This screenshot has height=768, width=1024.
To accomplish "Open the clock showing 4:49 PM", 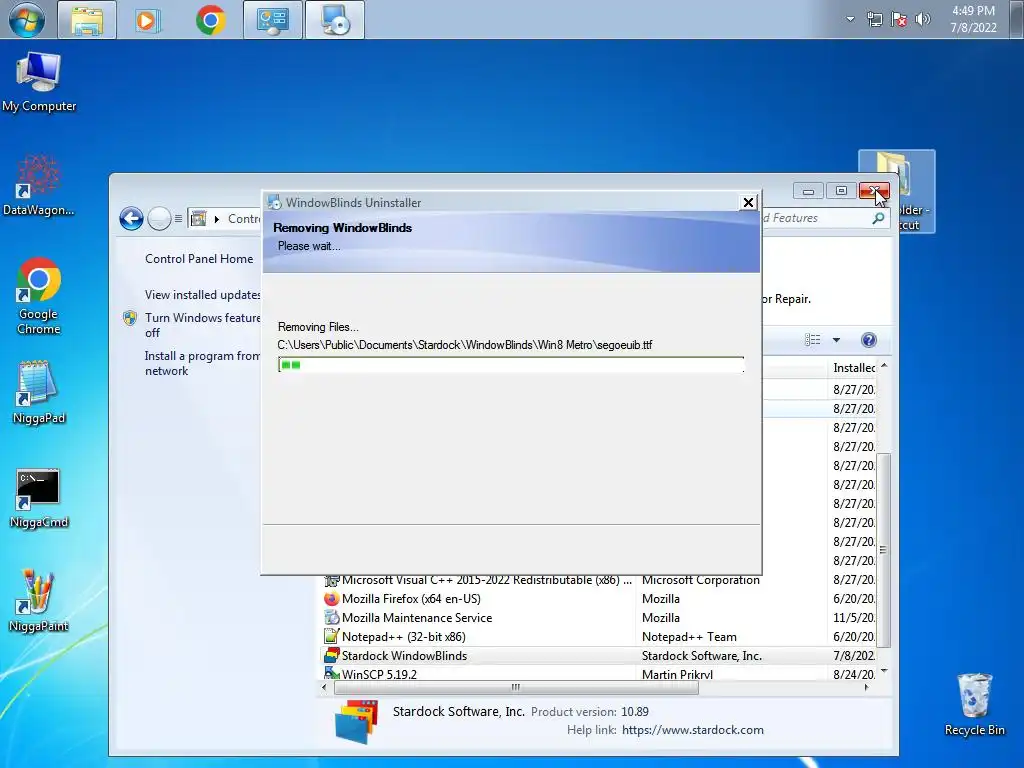I will 973,19.
